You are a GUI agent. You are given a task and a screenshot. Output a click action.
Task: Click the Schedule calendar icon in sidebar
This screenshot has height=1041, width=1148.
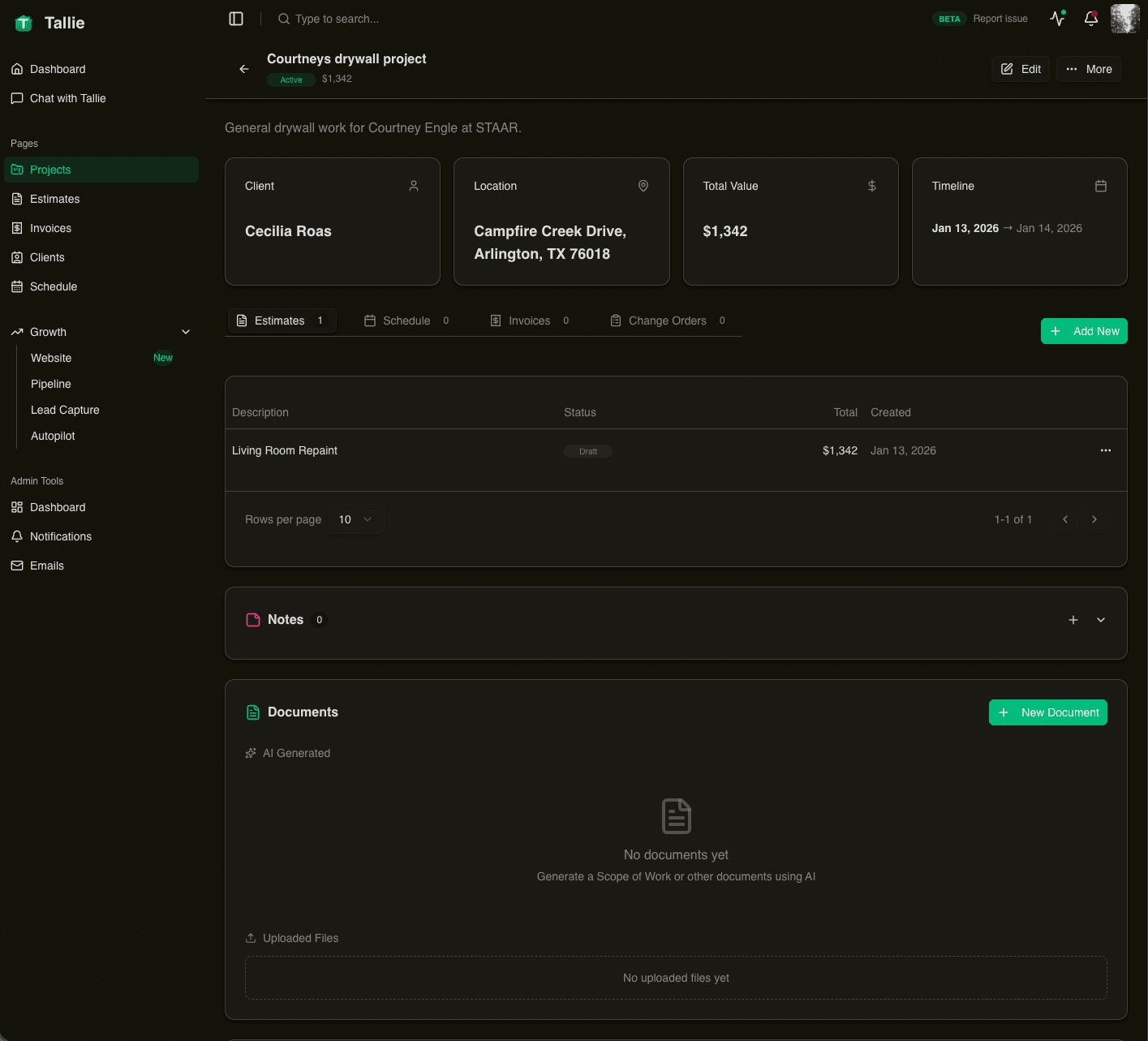(18, 286)
